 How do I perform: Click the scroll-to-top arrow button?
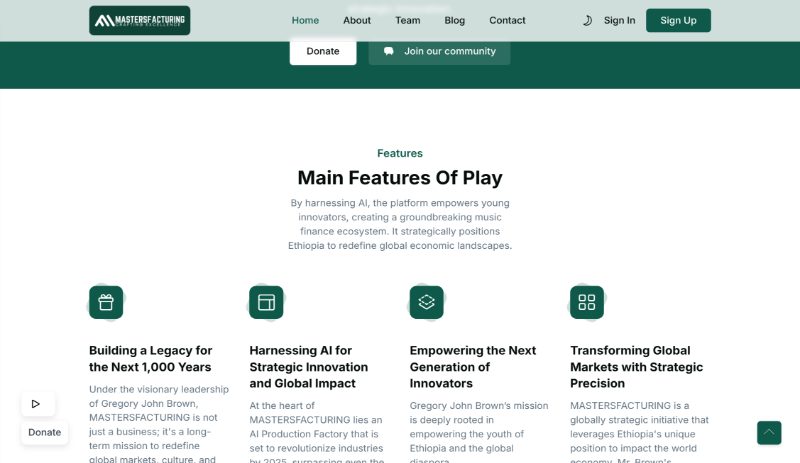click(x=769, y=433)
